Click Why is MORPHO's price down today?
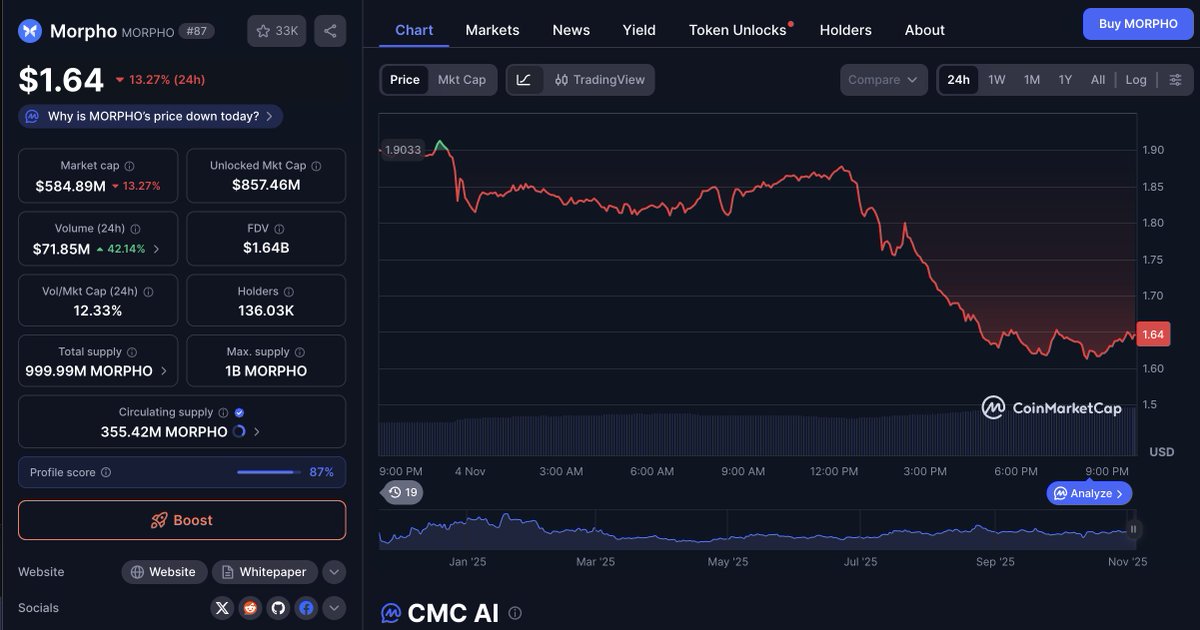The image size is (1200, 630). [x=151, y=116]
